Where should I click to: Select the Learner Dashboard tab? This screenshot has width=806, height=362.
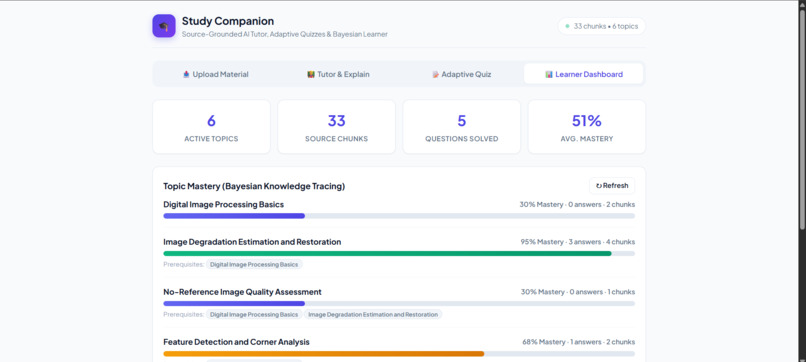tap(583, 74)
